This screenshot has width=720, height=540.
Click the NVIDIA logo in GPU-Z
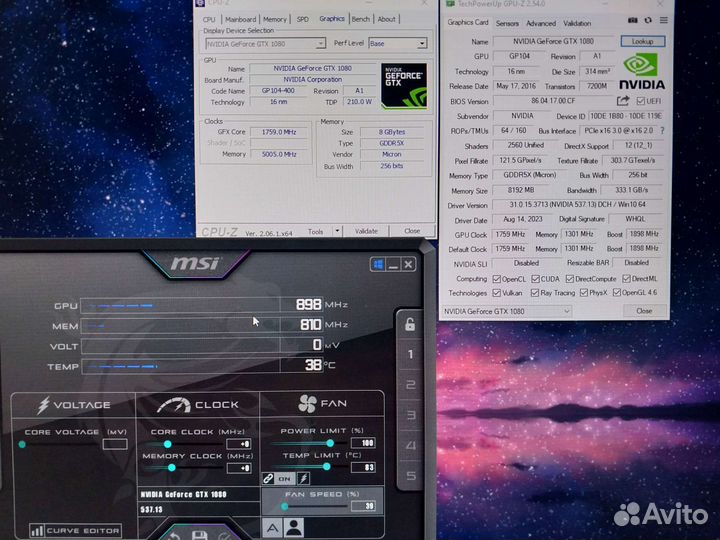[x=641, y=72]
